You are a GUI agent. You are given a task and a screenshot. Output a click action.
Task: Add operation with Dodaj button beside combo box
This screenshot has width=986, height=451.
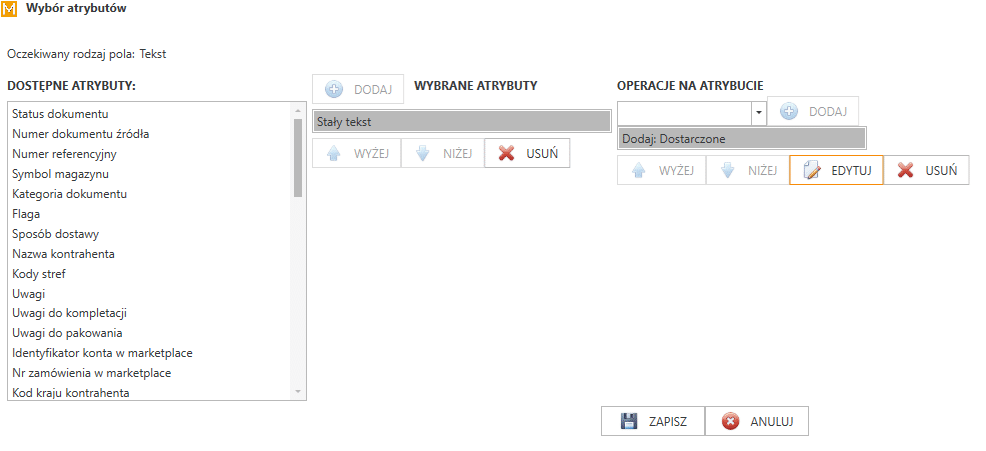[x=812, y=111]
